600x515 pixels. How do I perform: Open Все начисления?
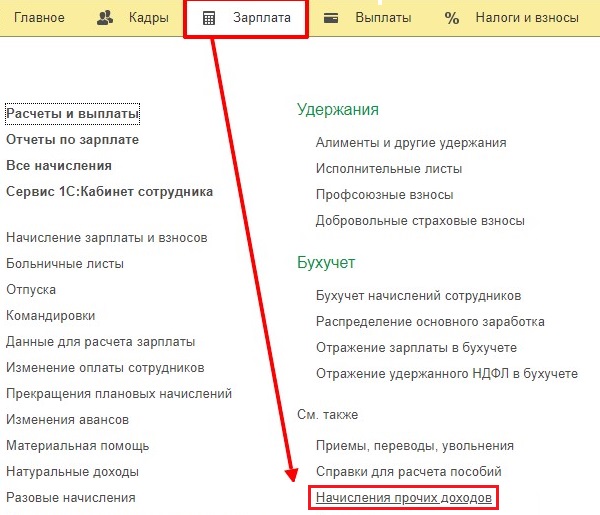pyautogui.click(x=59, y=166)
